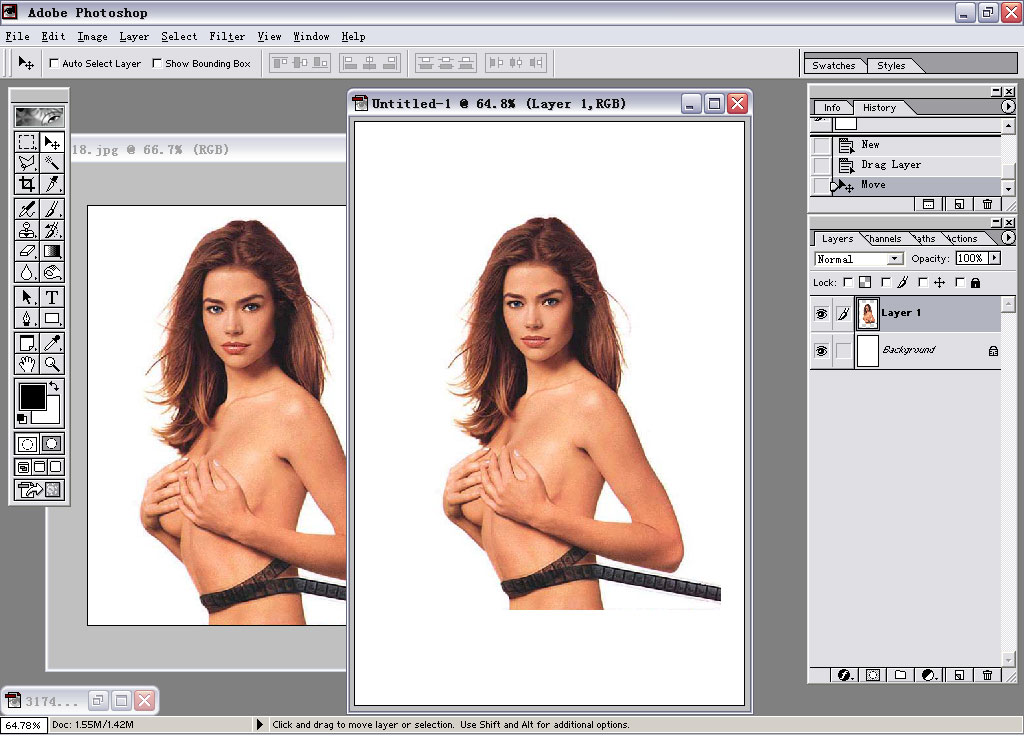
Task: Click the foreground black color swatch
Action: click(x=32, y=396)
